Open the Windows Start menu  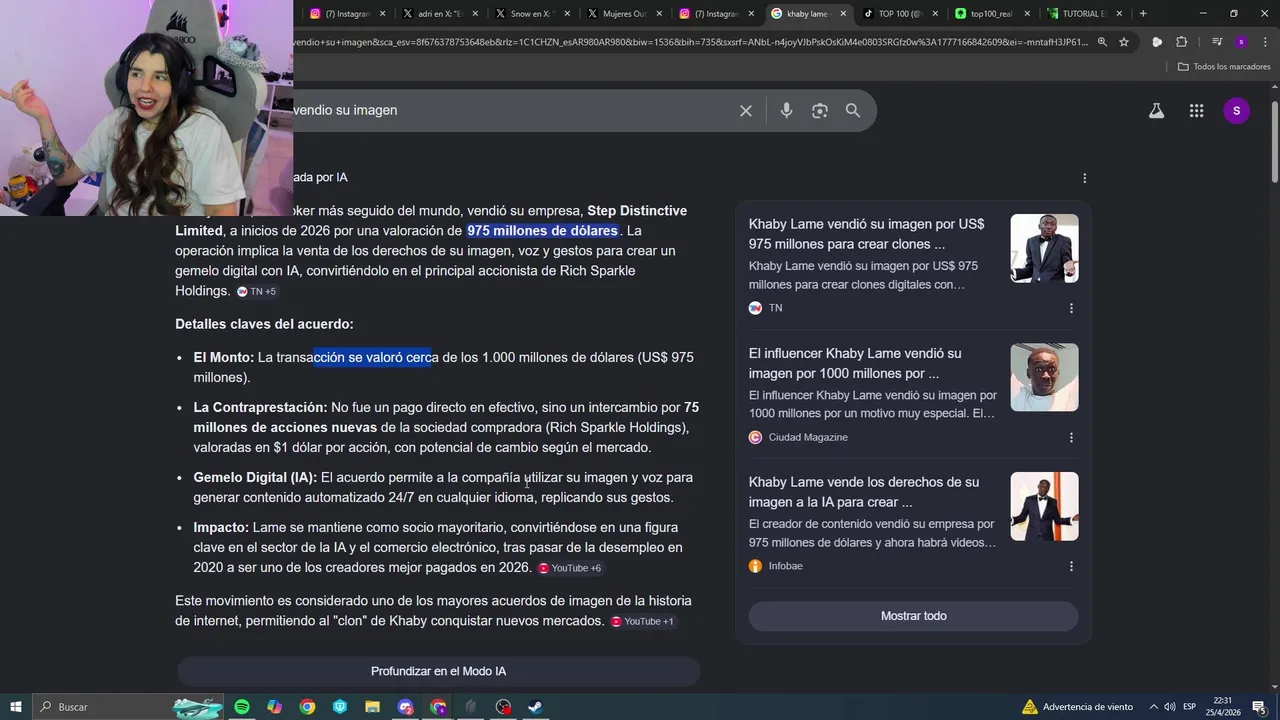click(16, 707)
